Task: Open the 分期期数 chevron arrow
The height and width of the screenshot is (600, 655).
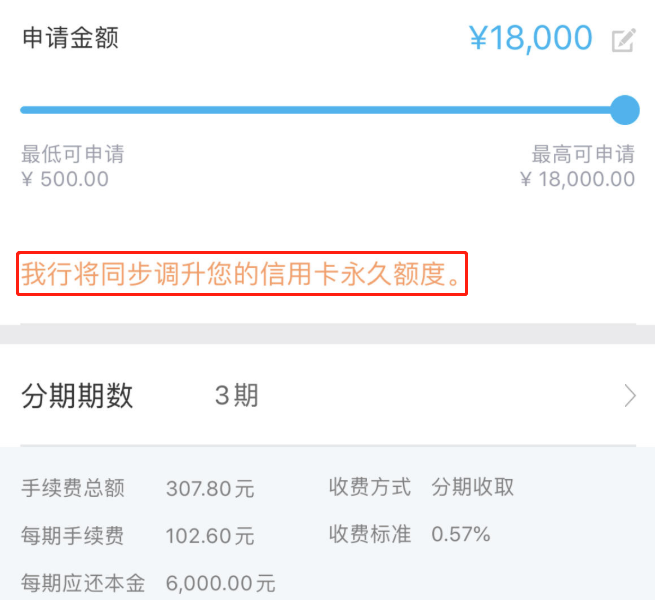Action: pyautogui.click(x=630, y=396)
